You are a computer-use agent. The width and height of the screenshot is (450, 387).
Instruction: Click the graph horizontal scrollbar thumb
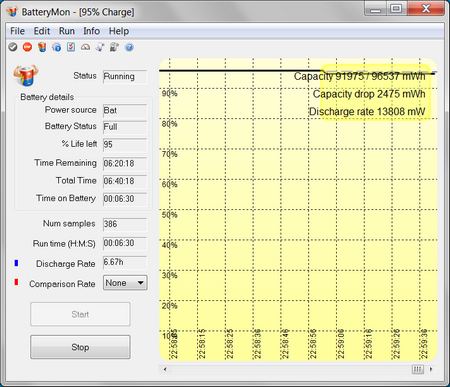point(418,369)
